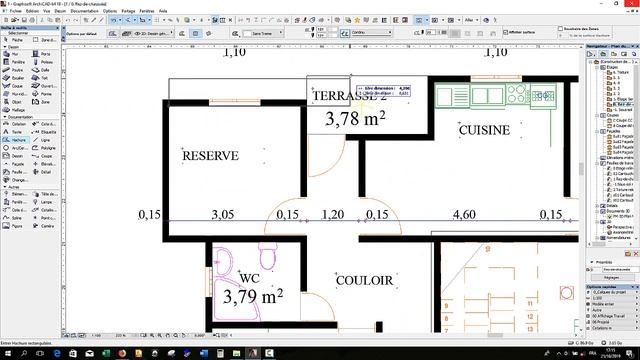Collapse the Coupes node in Navigator

click(597, 116)
